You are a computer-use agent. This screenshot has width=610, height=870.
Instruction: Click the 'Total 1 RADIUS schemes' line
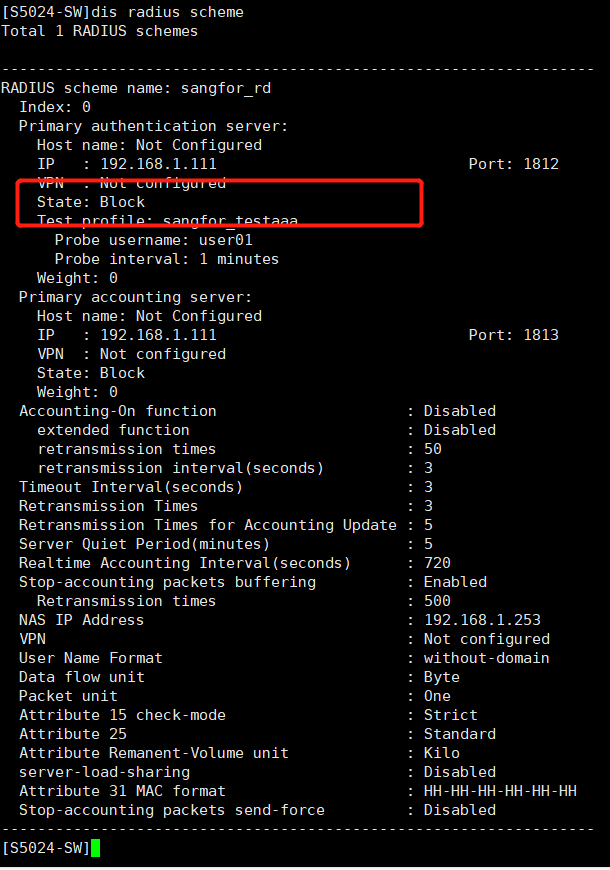pos(100,31)
